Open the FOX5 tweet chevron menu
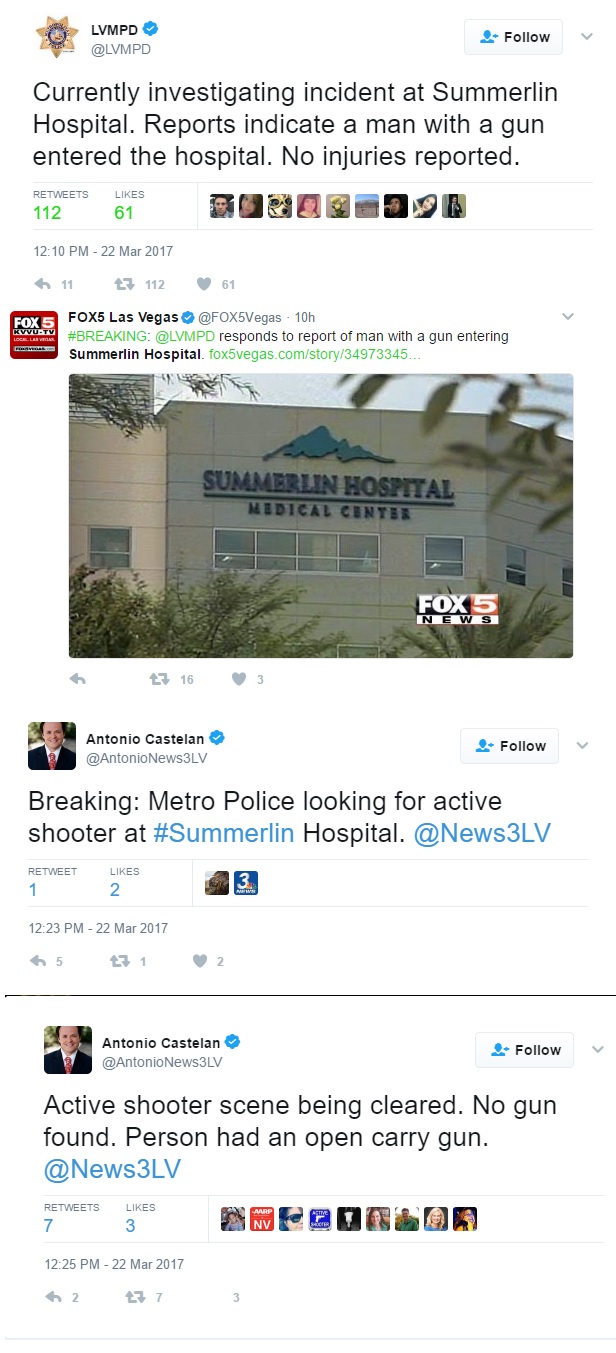This screenshot has width=616, height=1353. [x=567, y=316]
